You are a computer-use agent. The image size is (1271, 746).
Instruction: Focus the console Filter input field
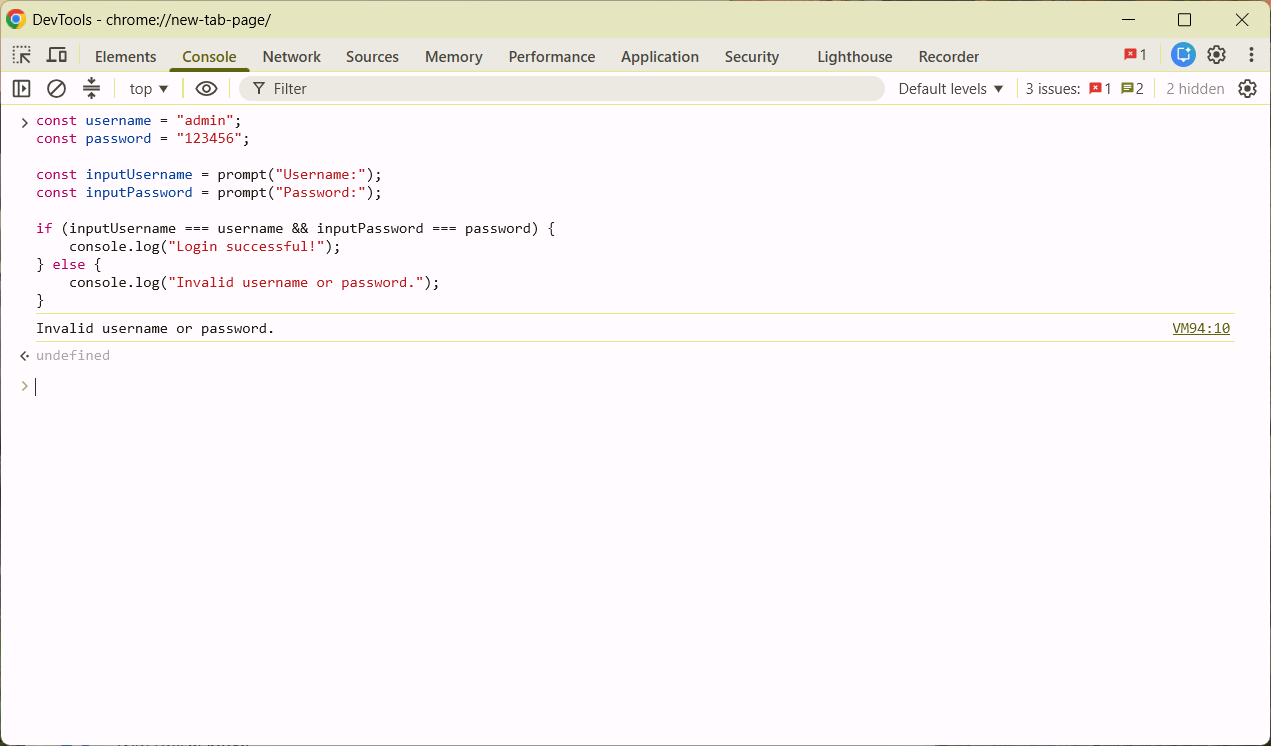[x=562, y=89]
